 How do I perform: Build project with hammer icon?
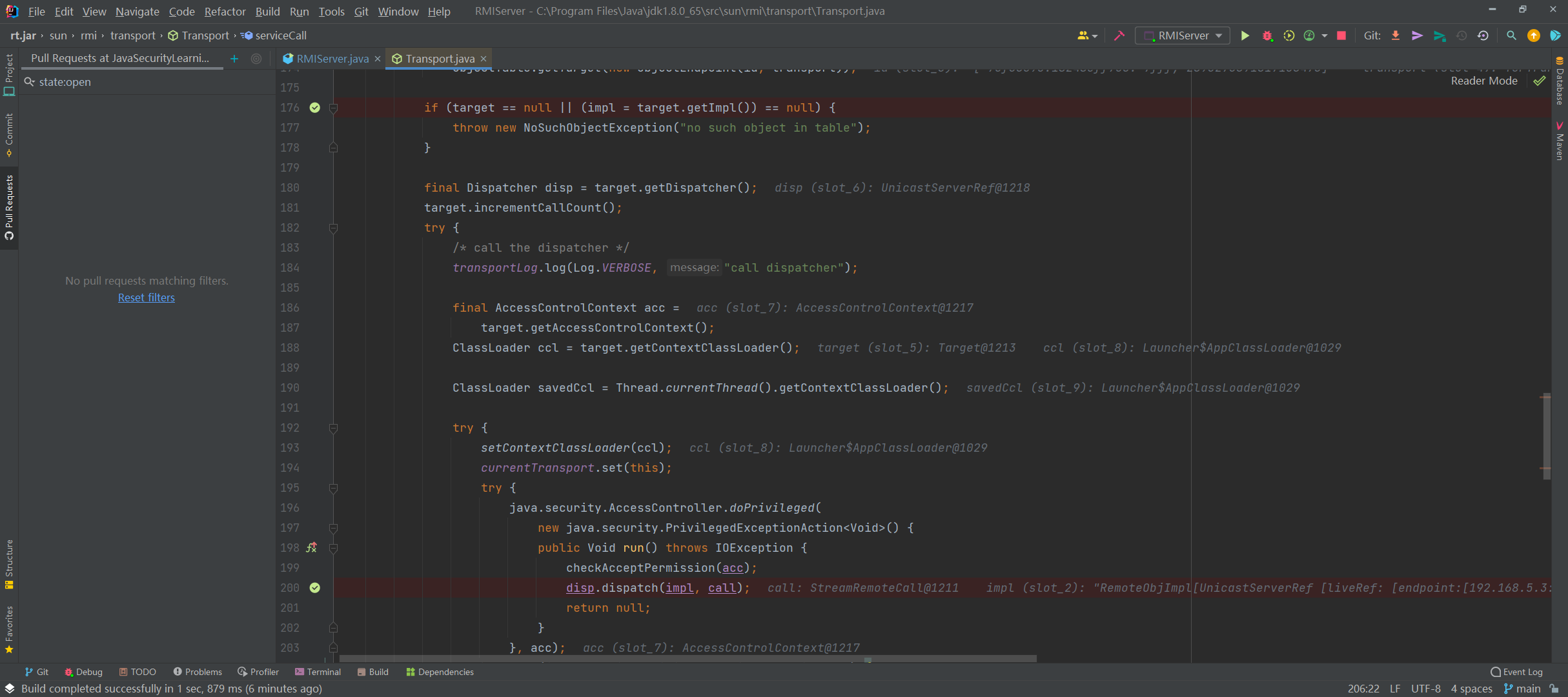pyautogui.click(x=1119, y=36)
